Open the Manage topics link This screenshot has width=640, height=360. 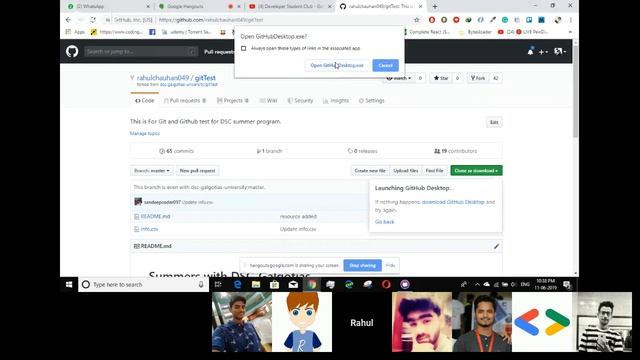pyautogui.click(x=145, y=133)
